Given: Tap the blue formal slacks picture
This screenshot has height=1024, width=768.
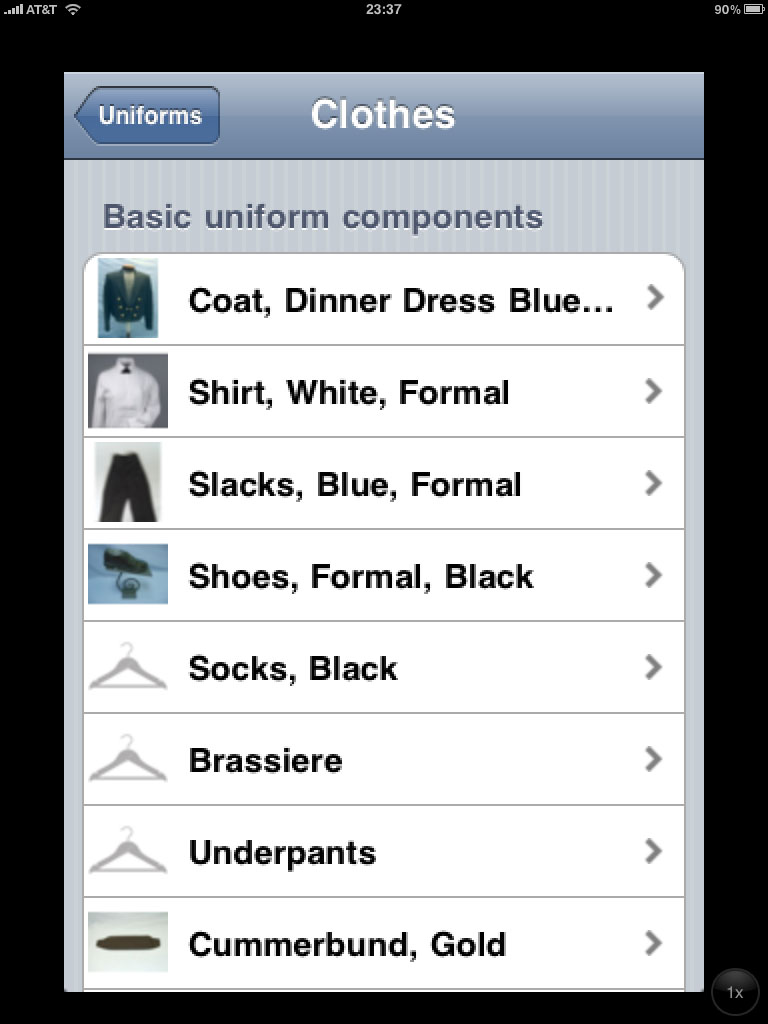Looking at the screenshot, I should (x=128, y=483).
